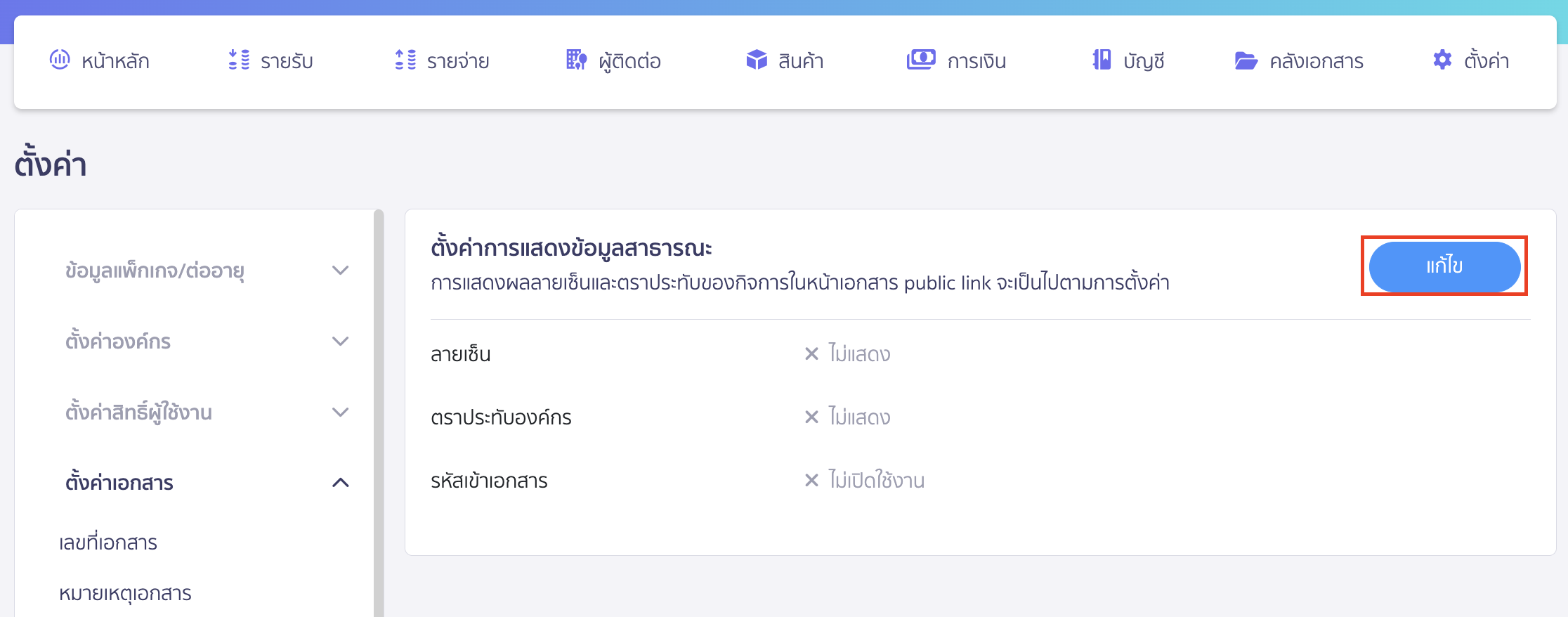Screen dimensions: 1568x617
Task: Select the หน้าหลัก home icon
Action: click(x=60, y=60)
